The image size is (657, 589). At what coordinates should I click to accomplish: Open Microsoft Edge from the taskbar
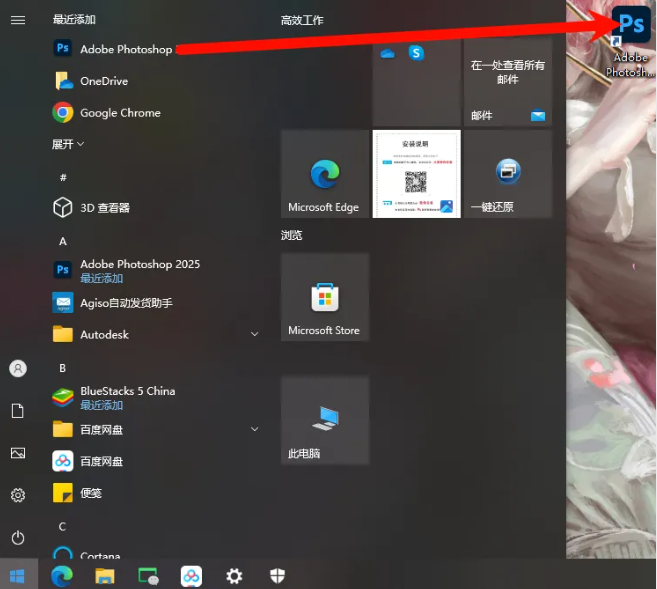pos(62,576)
